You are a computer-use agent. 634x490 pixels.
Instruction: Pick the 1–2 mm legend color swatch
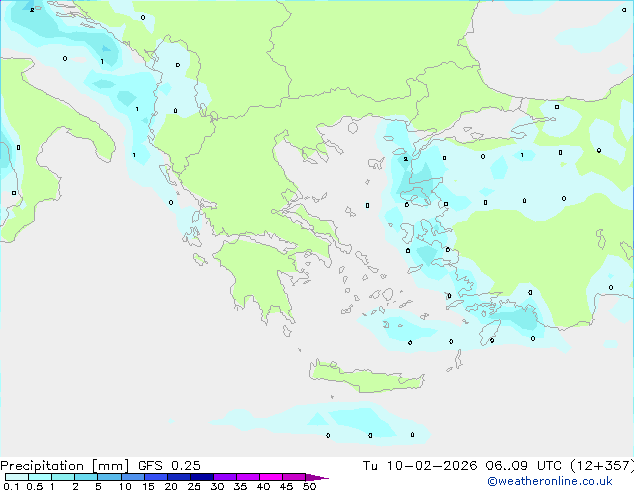pyautogui.click(x=63, y=477)
